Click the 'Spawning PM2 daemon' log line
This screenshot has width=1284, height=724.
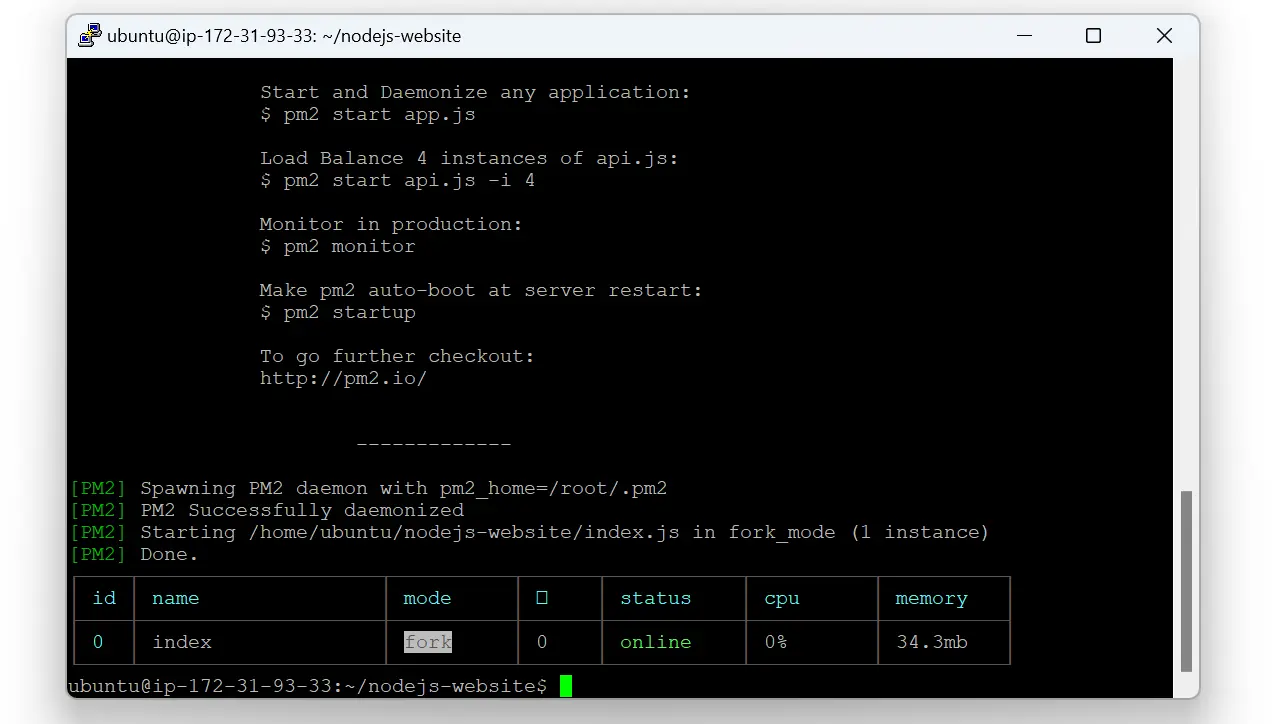coord(368,488)
